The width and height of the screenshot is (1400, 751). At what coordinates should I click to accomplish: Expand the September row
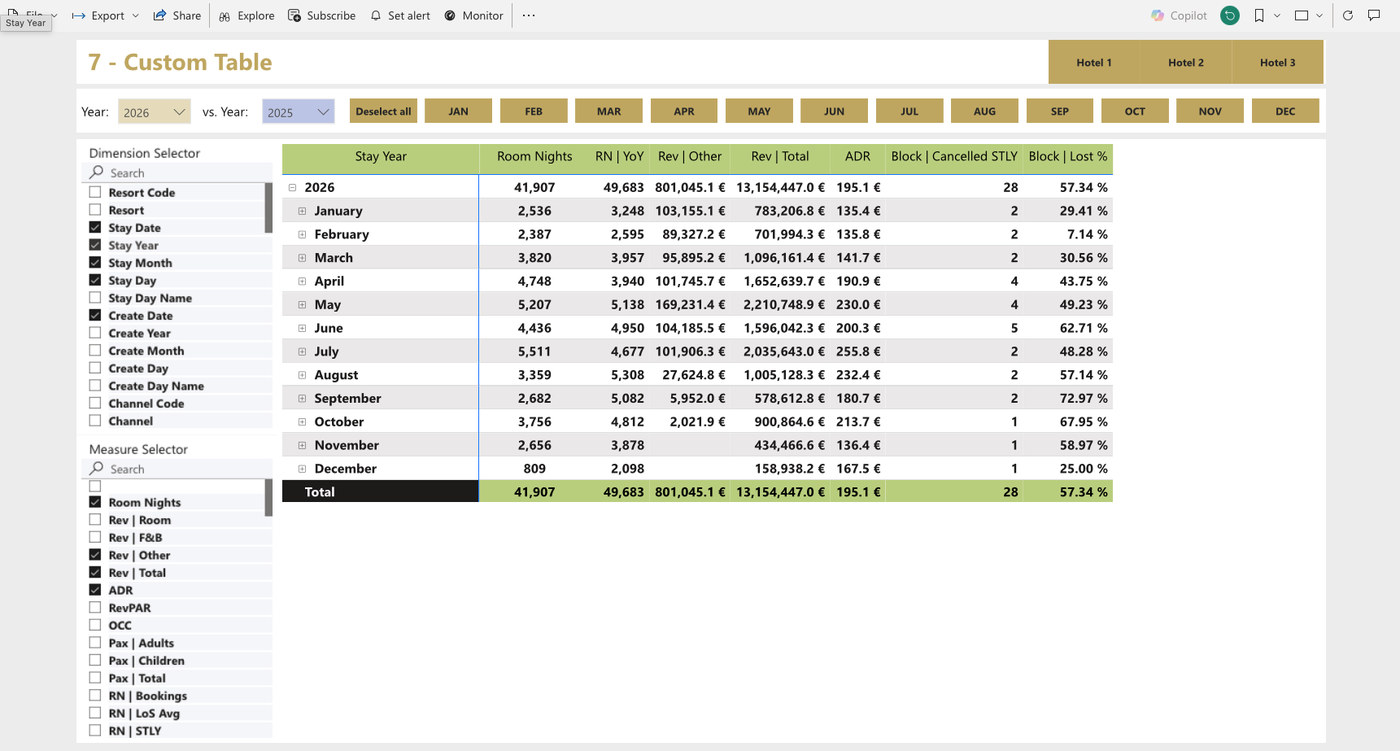click(x=302, y=398)
